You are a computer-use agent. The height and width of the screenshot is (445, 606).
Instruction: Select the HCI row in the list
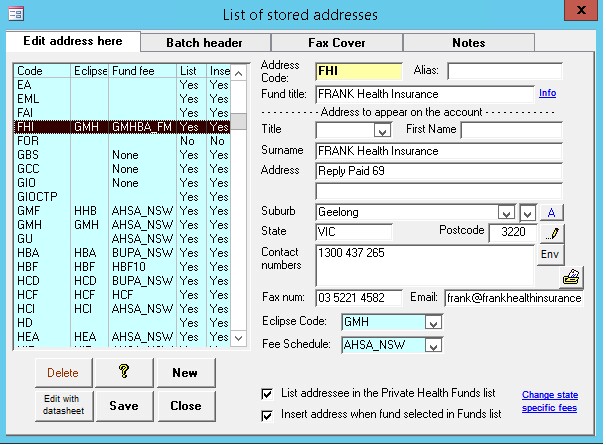click(x=122, y=309)
